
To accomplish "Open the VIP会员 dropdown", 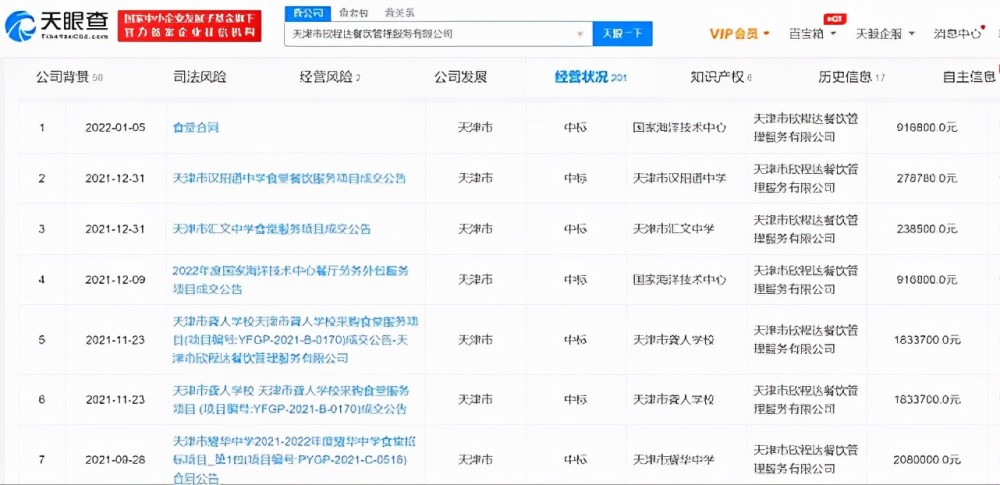I will click(x=739, y=34).
